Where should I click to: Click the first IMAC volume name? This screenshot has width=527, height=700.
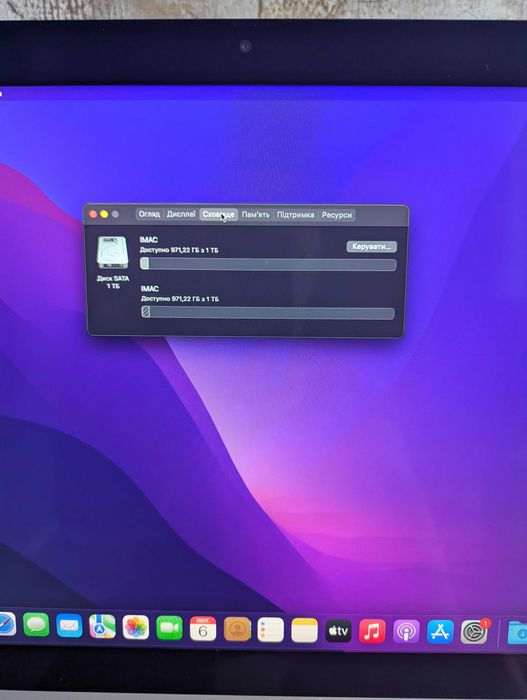point(149,240)
